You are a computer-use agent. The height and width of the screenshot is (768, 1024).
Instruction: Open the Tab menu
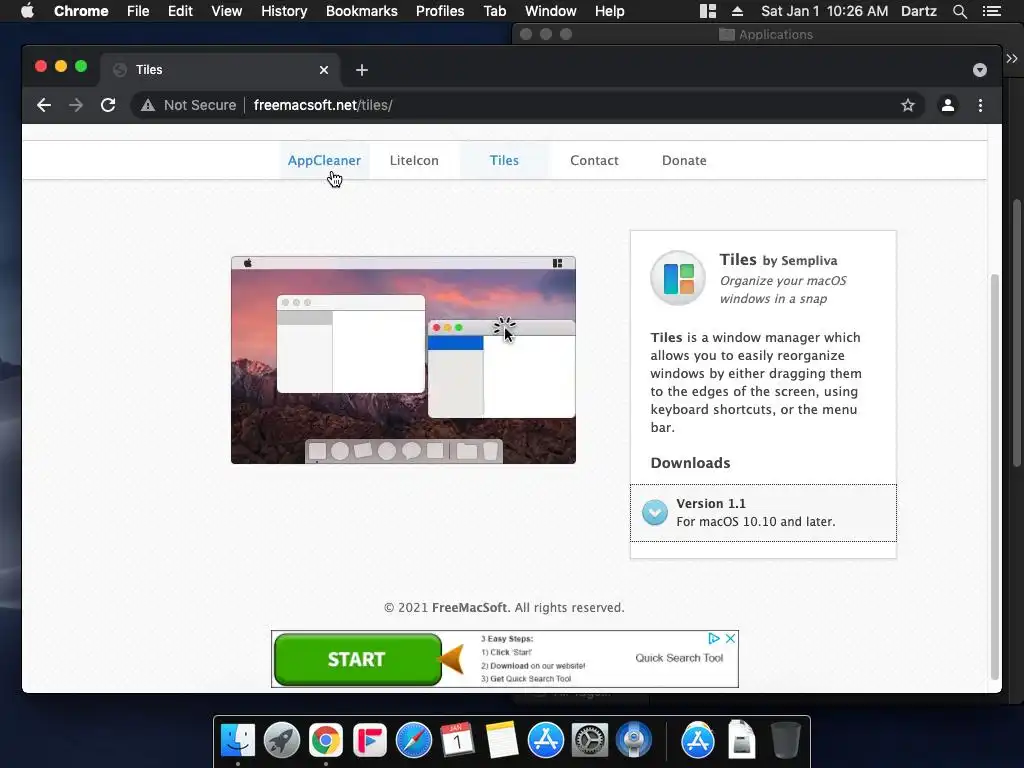click(495, 11)
